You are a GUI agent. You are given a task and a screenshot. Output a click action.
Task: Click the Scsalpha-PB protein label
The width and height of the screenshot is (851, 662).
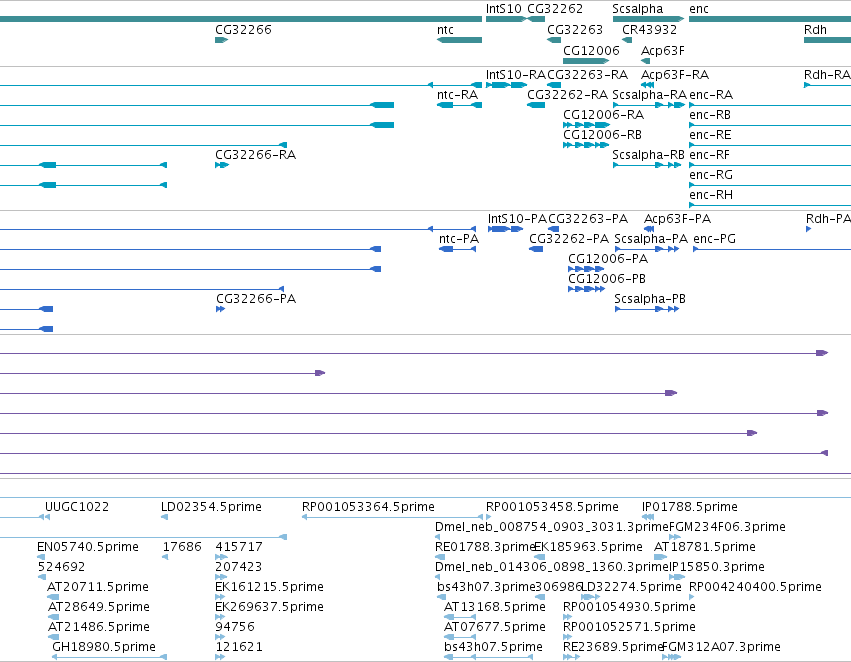[650, 300]
